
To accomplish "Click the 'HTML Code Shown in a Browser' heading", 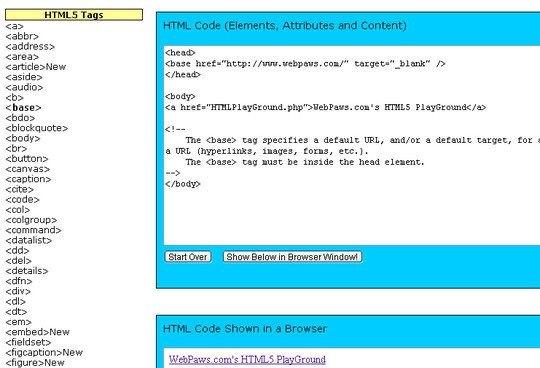I will tap(245, 329).
